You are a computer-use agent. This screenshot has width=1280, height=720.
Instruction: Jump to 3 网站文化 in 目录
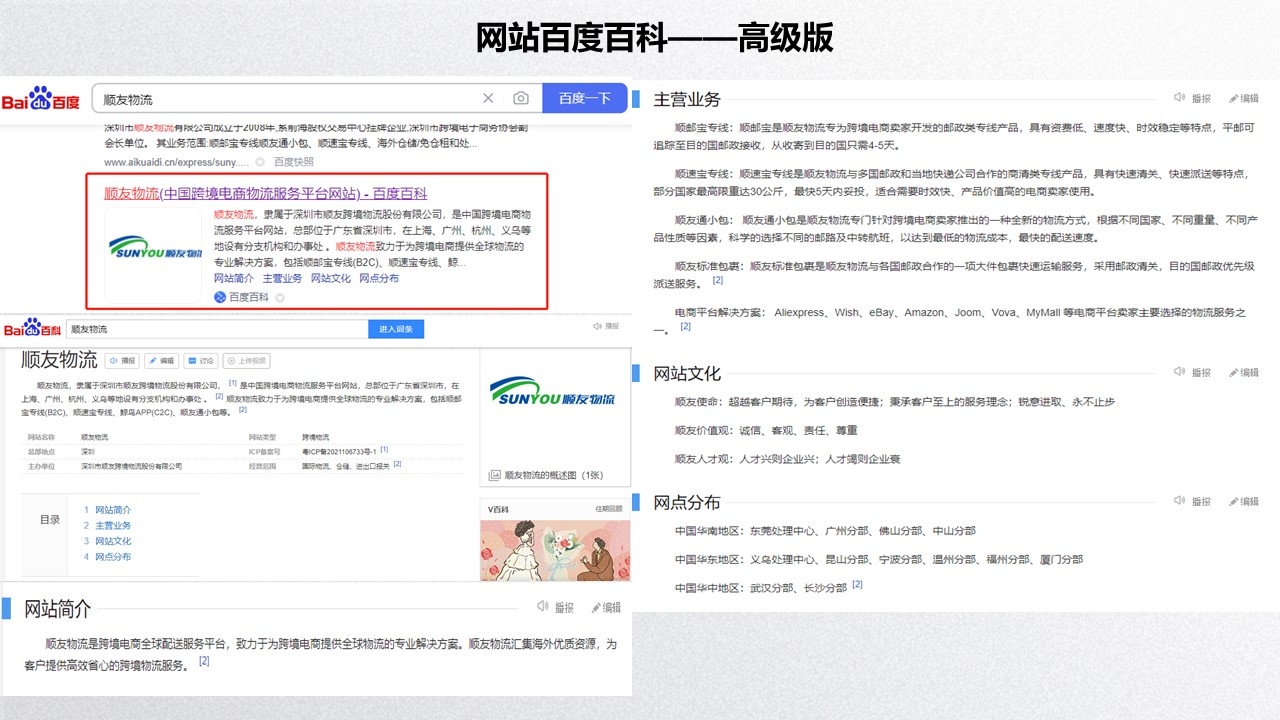tap(107, 541)
